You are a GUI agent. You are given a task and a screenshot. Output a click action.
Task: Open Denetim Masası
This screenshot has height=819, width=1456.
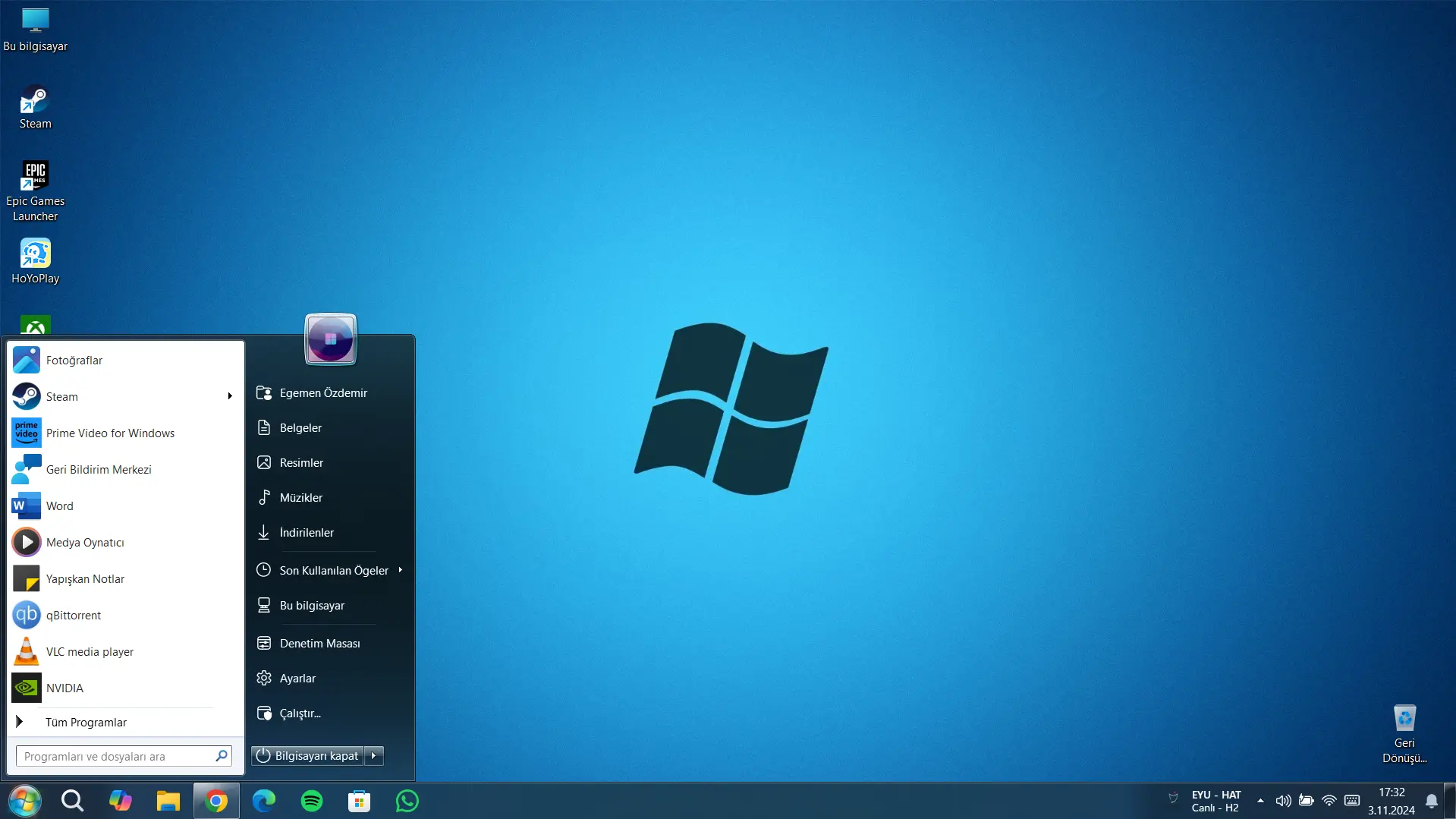point(331,644)
